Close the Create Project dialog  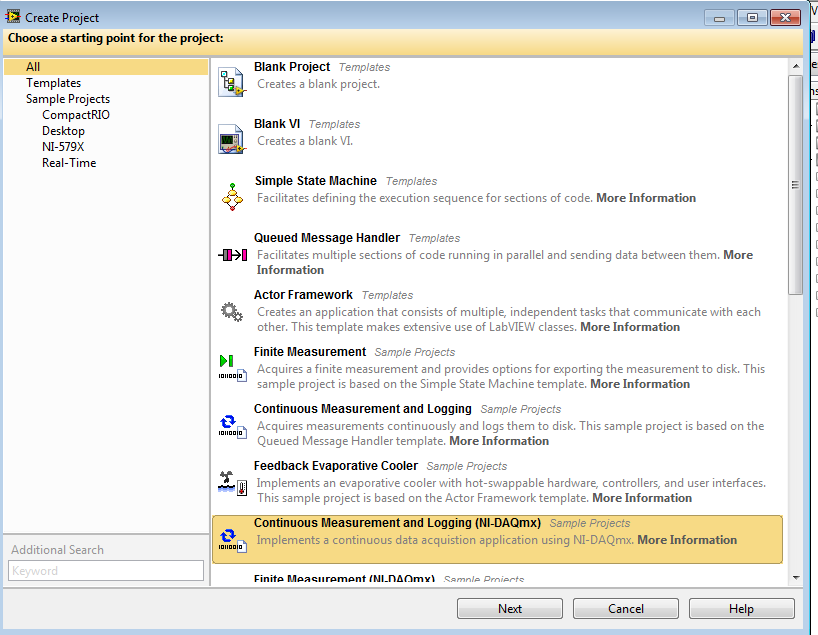(x=785, y=18)
